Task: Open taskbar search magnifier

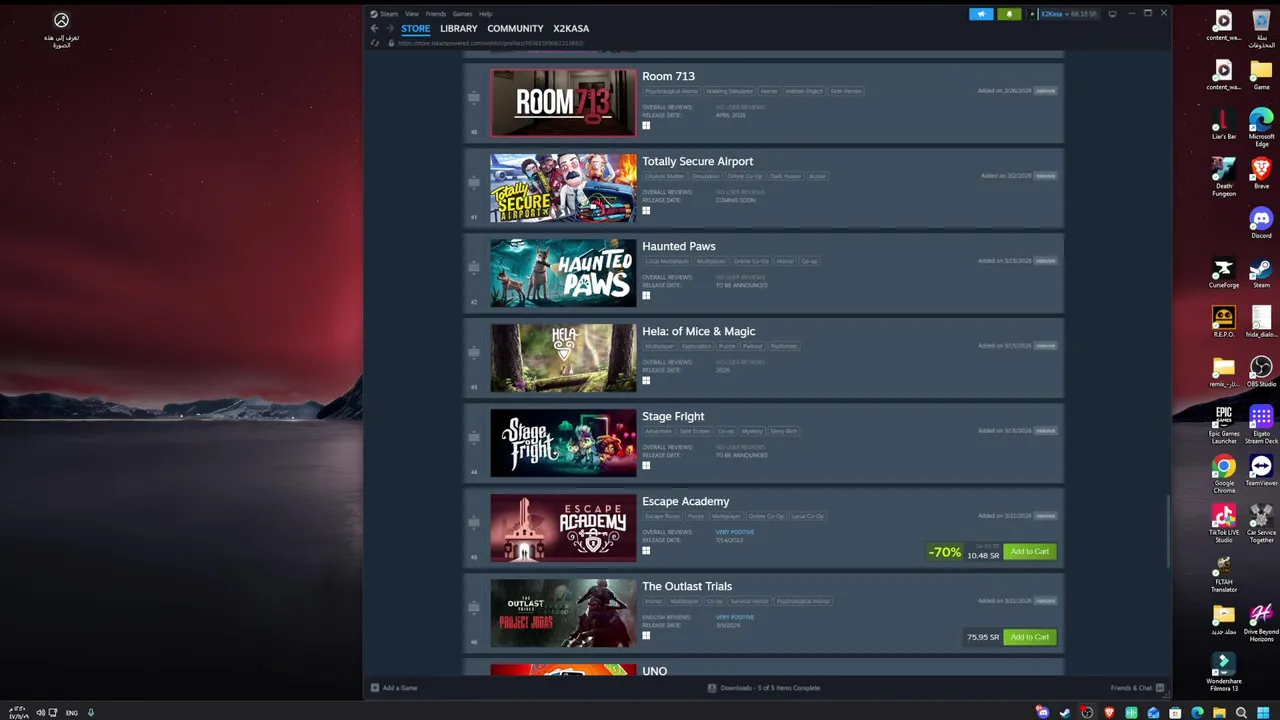Action: pos(1241,713)
